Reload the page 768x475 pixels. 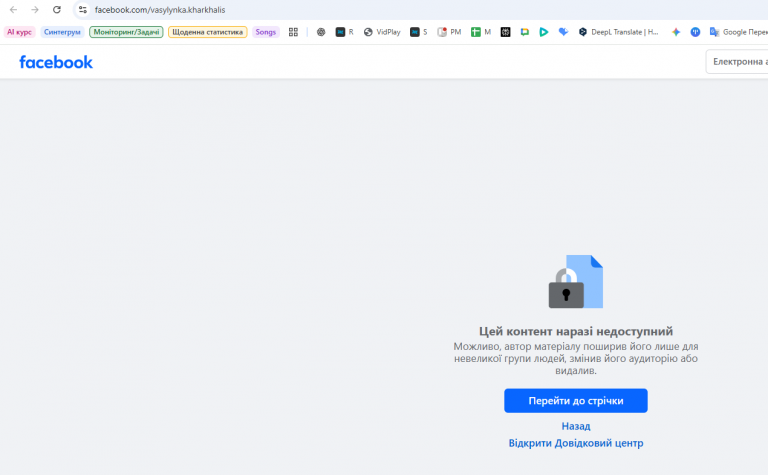pyautogui.click(x=57, y=10)
